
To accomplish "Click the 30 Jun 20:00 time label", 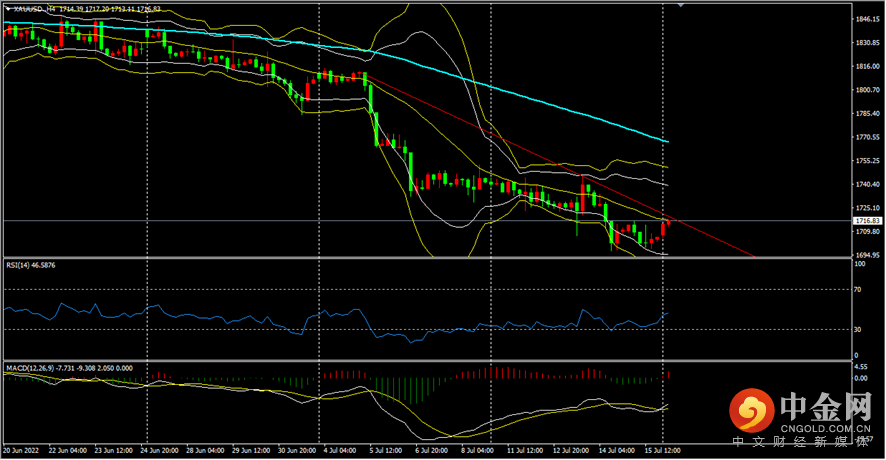I will (297, 450).
